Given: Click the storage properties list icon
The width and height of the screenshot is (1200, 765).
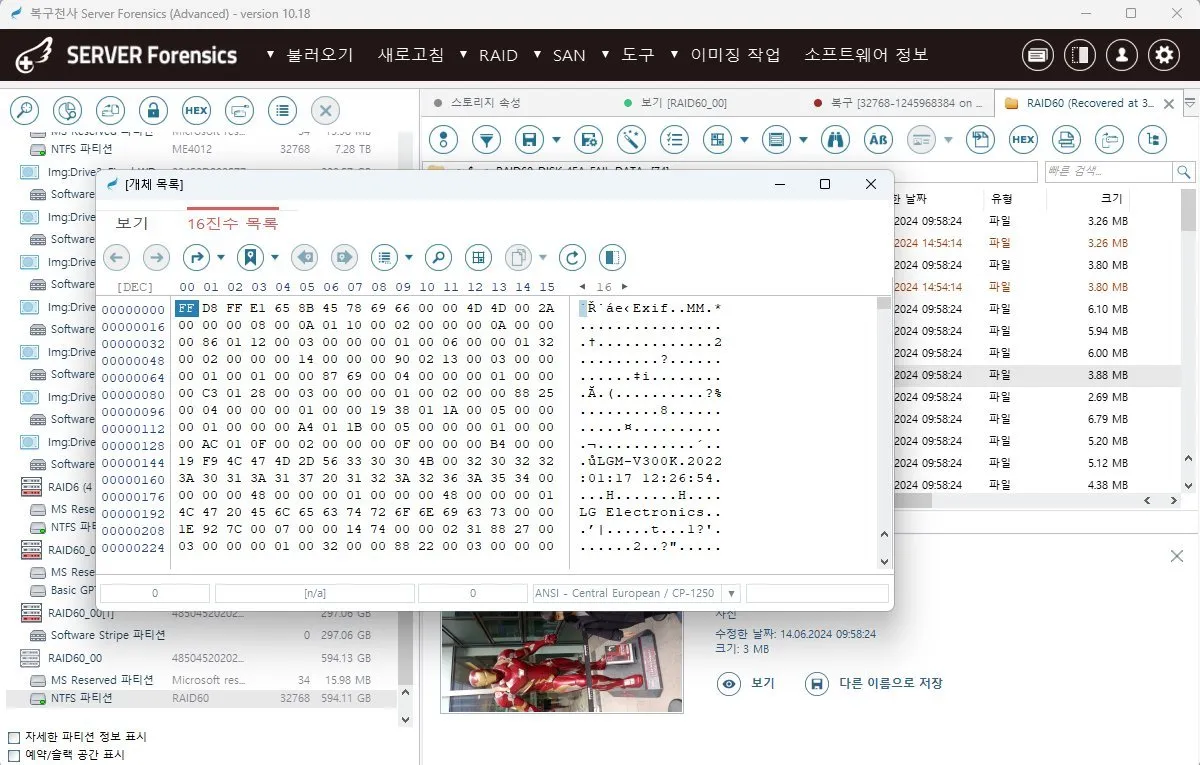Looking at the screenshot, I should pyautogui.click(x=283, y=110).
